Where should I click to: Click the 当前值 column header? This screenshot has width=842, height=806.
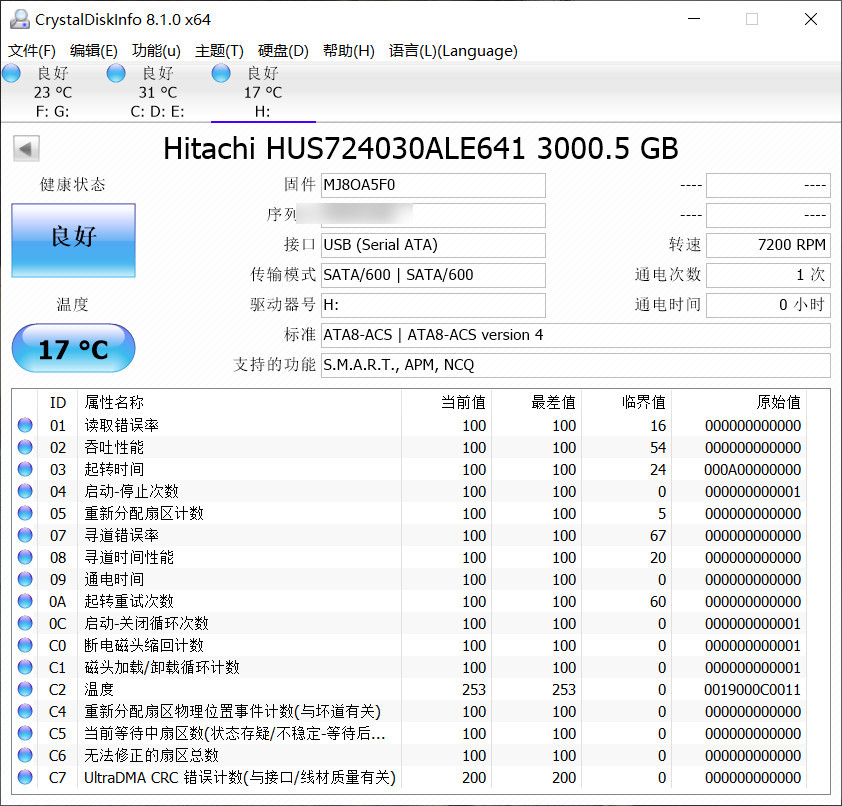463,402
